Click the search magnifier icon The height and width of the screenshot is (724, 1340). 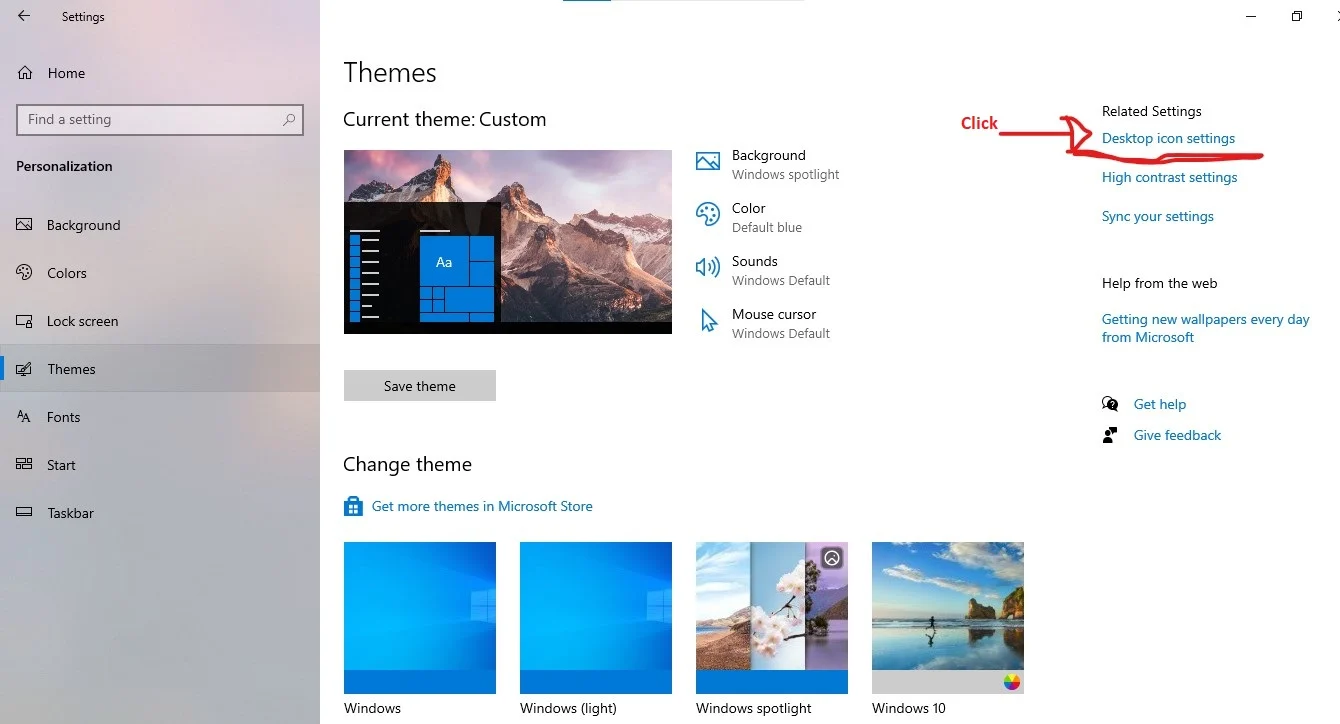[x=289, y=119]
